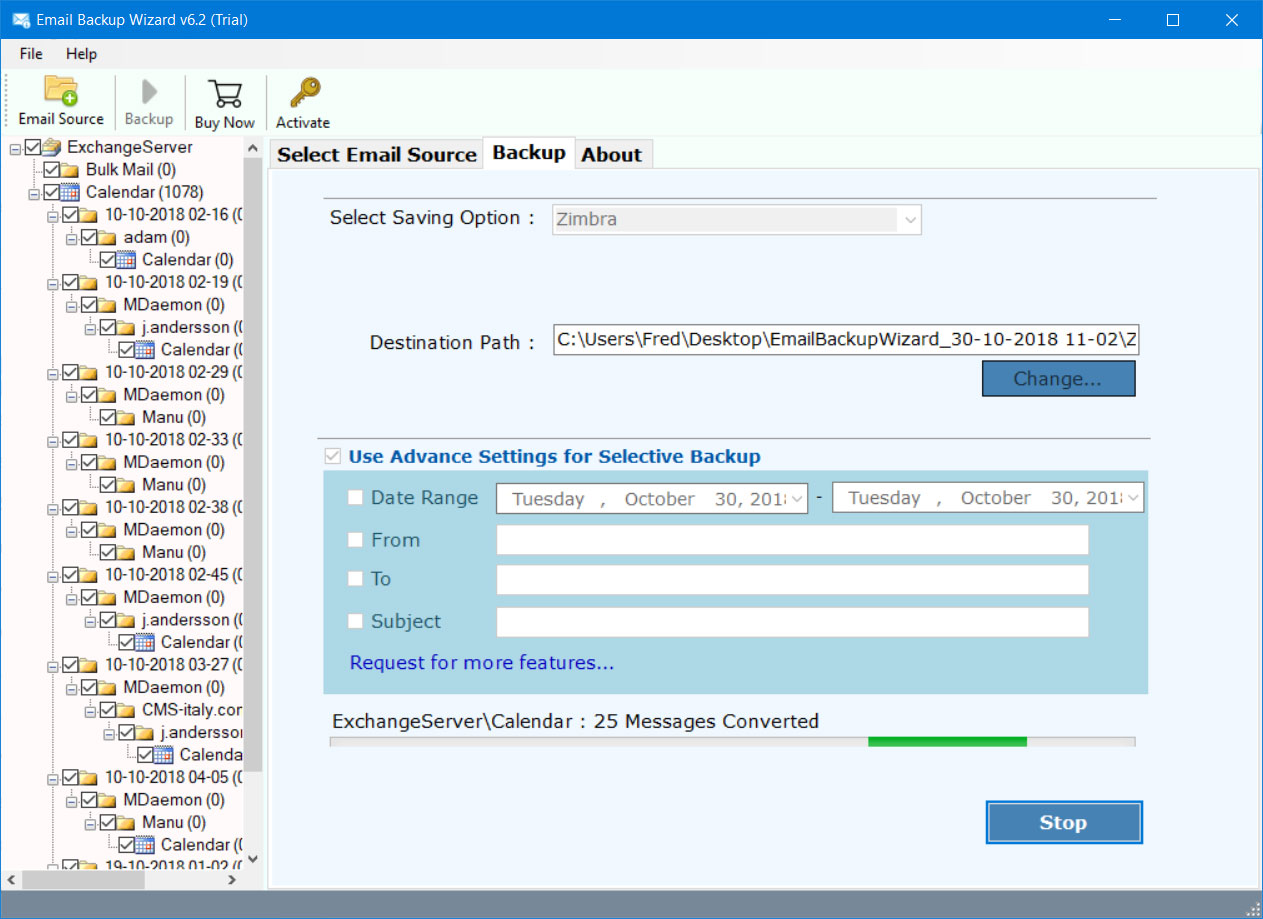Click the window resize grip icon

(1252, 908)
